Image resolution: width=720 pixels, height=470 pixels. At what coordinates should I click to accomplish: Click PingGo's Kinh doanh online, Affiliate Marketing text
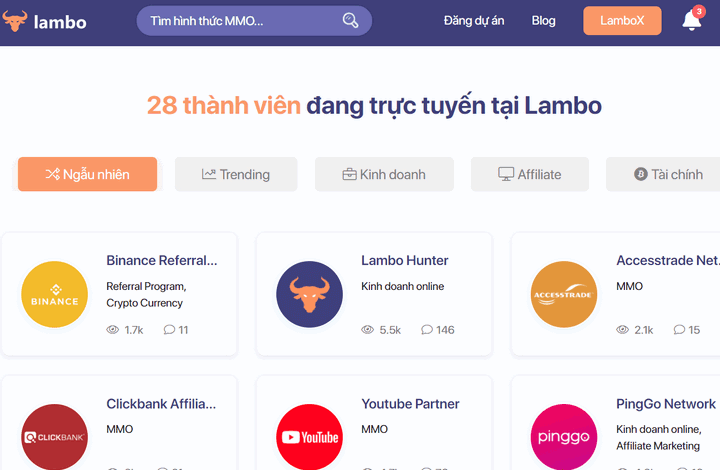(x=659, y=437)
